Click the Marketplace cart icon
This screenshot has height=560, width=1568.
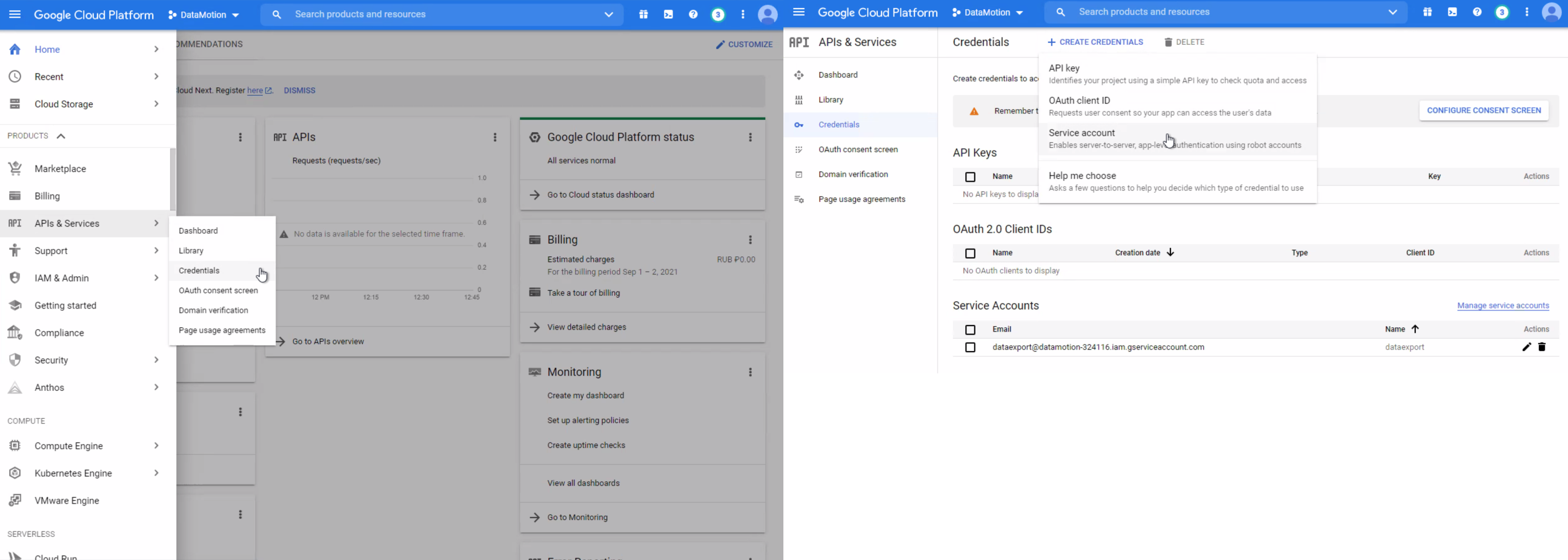[15, 168]
